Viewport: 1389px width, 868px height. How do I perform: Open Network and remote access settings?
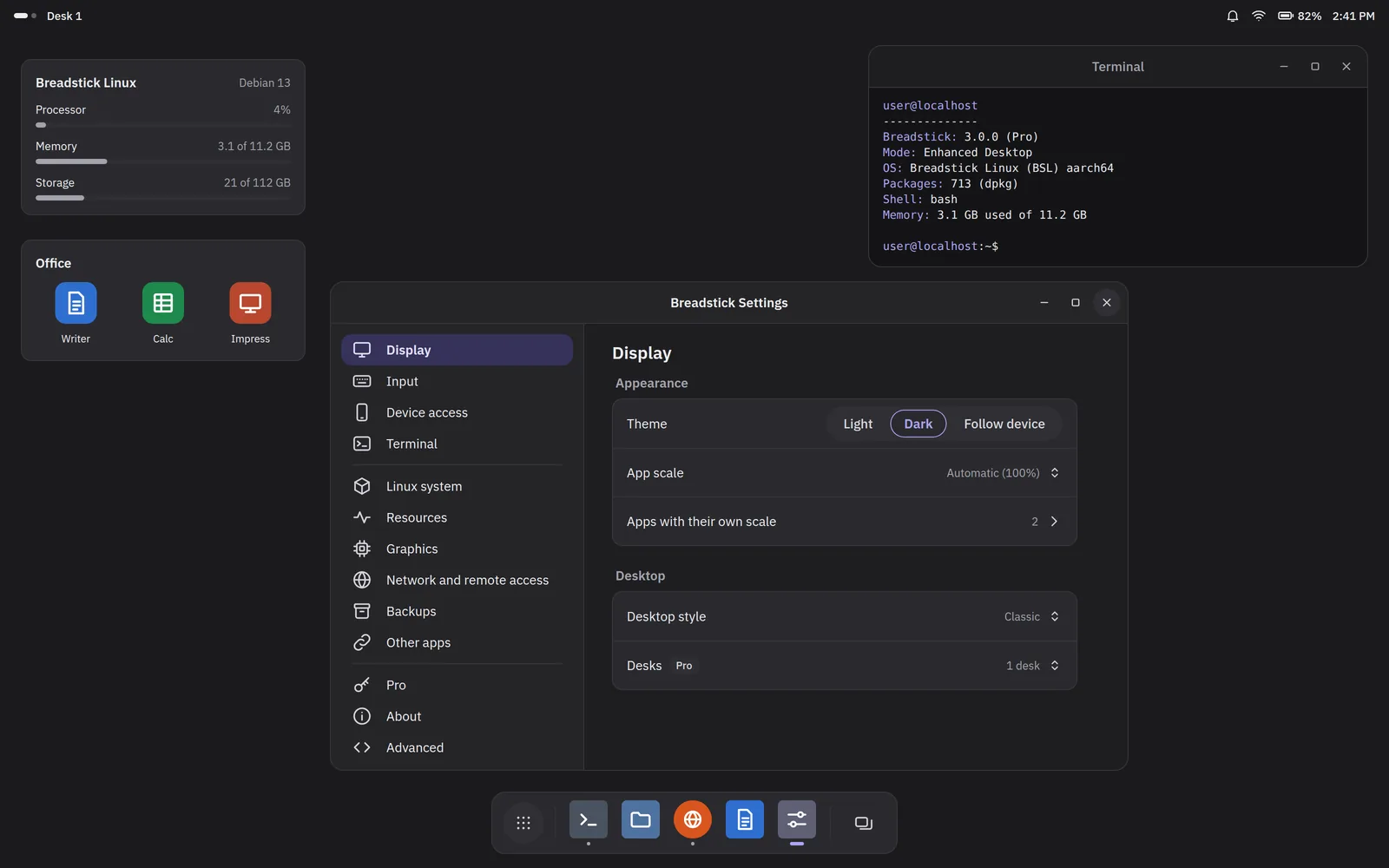(x=458, y=580)
